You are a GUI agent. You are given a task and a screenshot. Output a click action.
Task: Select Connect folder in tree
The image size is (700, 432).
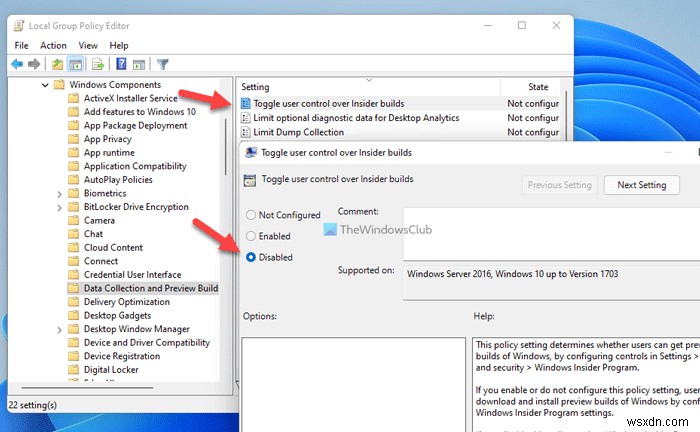coord(100,261)
